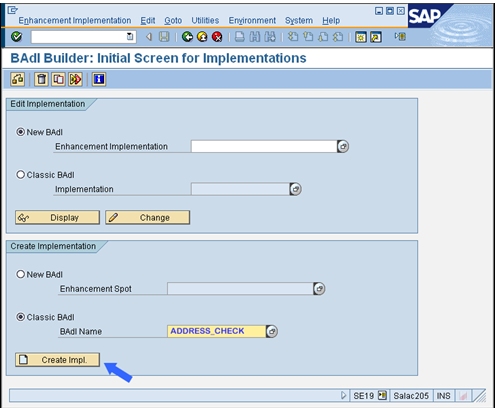
Task: Click the red Cancel icon
Action: pyautogui.click(x=217, y=37)
